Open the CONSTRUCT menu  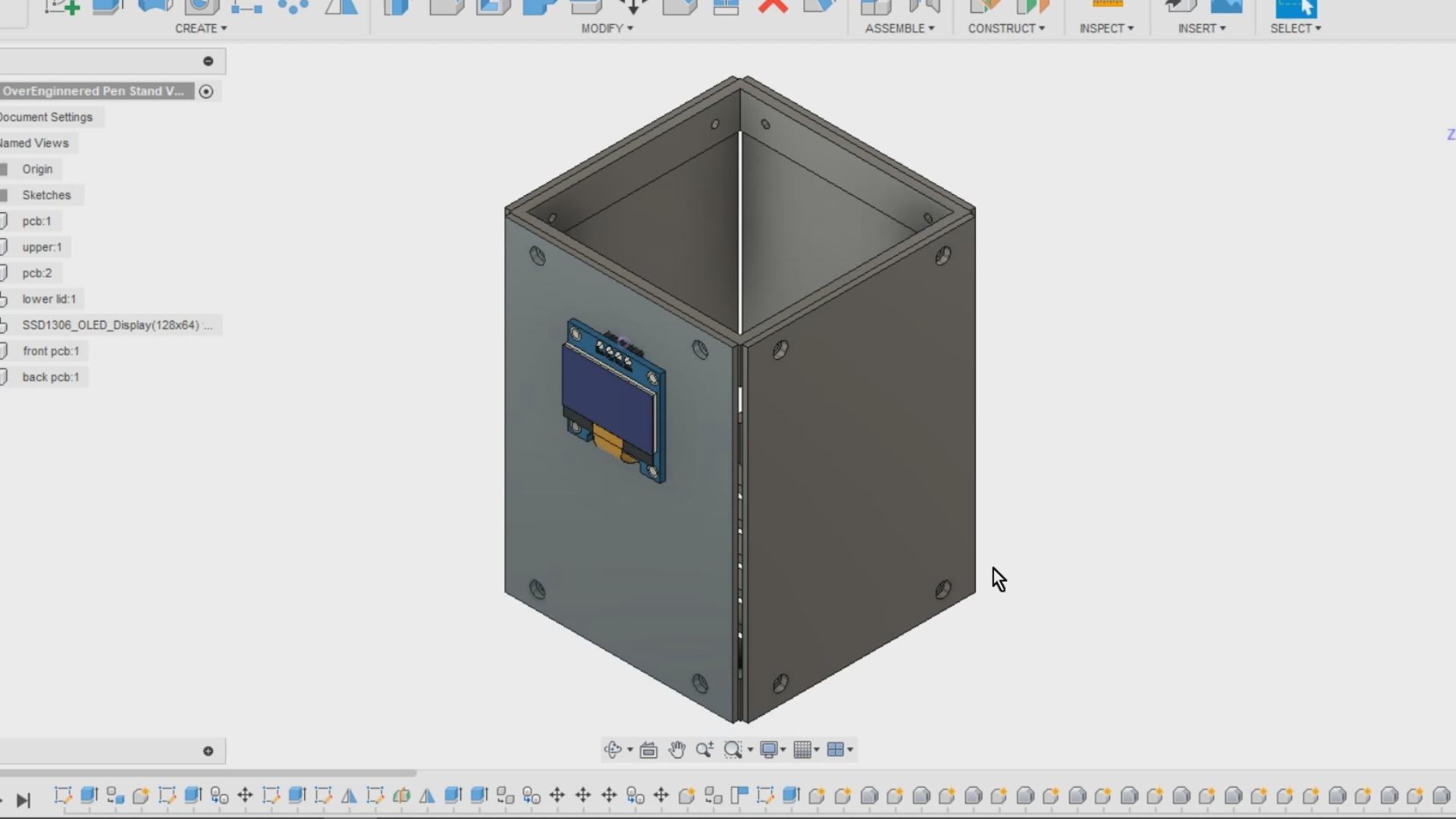pyautogui.click(x=1006, y=28)
